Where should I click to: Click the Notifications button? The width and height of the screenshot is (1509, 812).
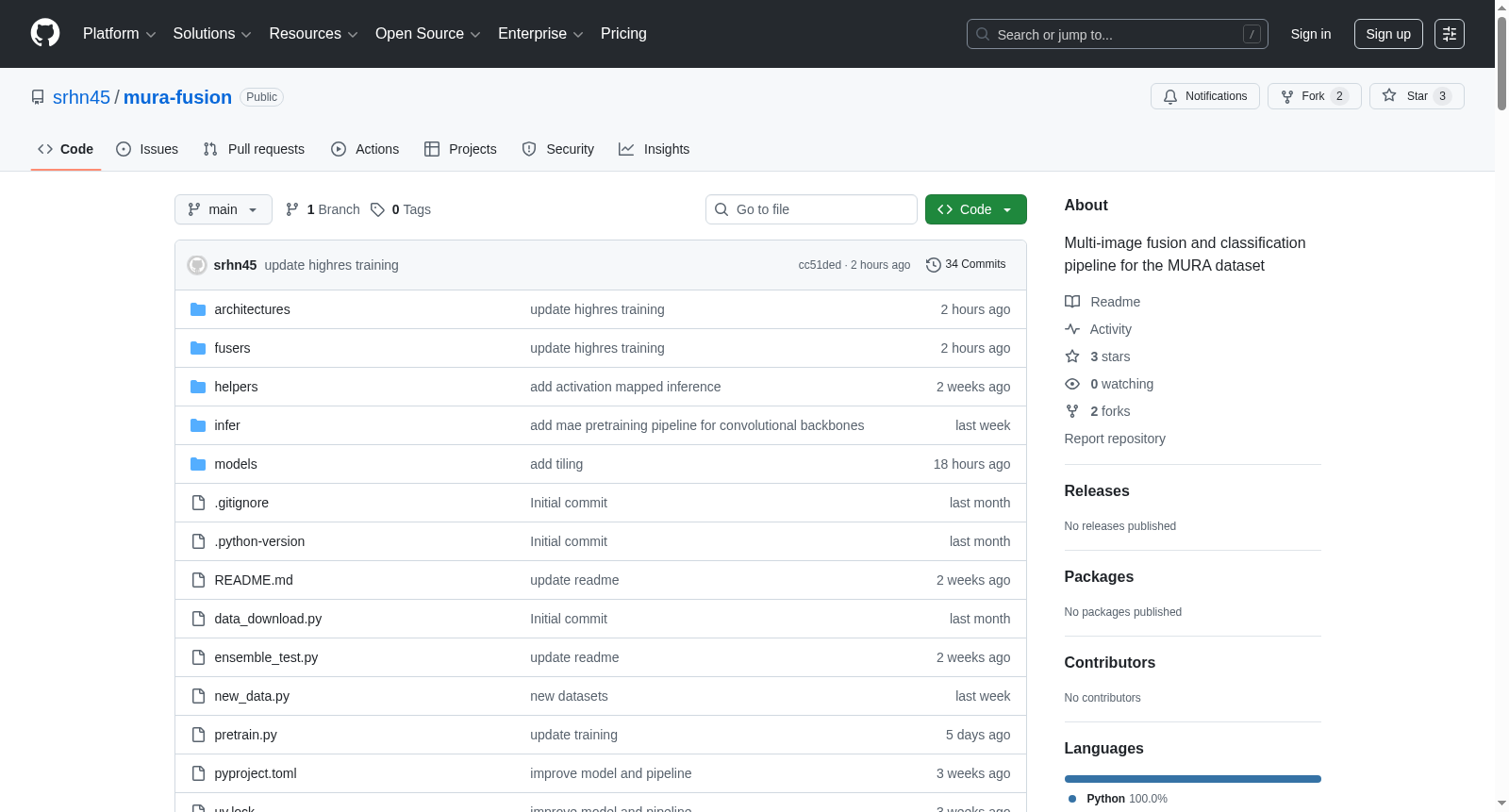pyautogui.click(x=1205, y=96)
